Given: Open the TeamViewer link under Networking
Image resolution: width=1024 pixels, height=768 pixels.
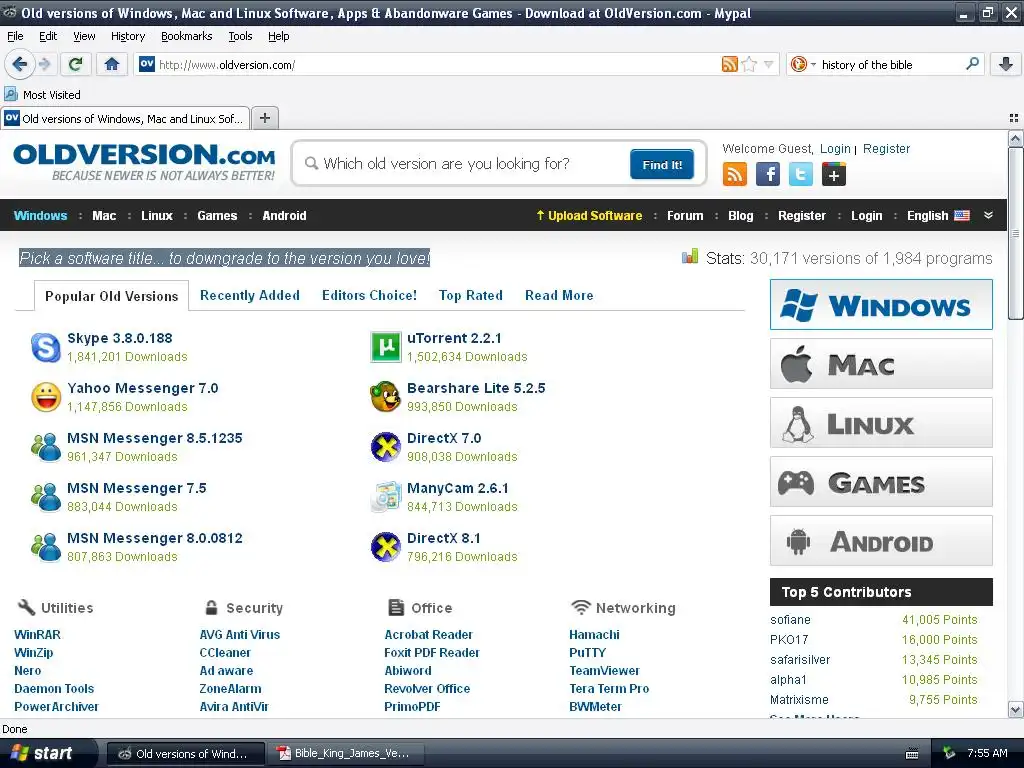Looking at the screenshot, I should click(x=604, y=670).
